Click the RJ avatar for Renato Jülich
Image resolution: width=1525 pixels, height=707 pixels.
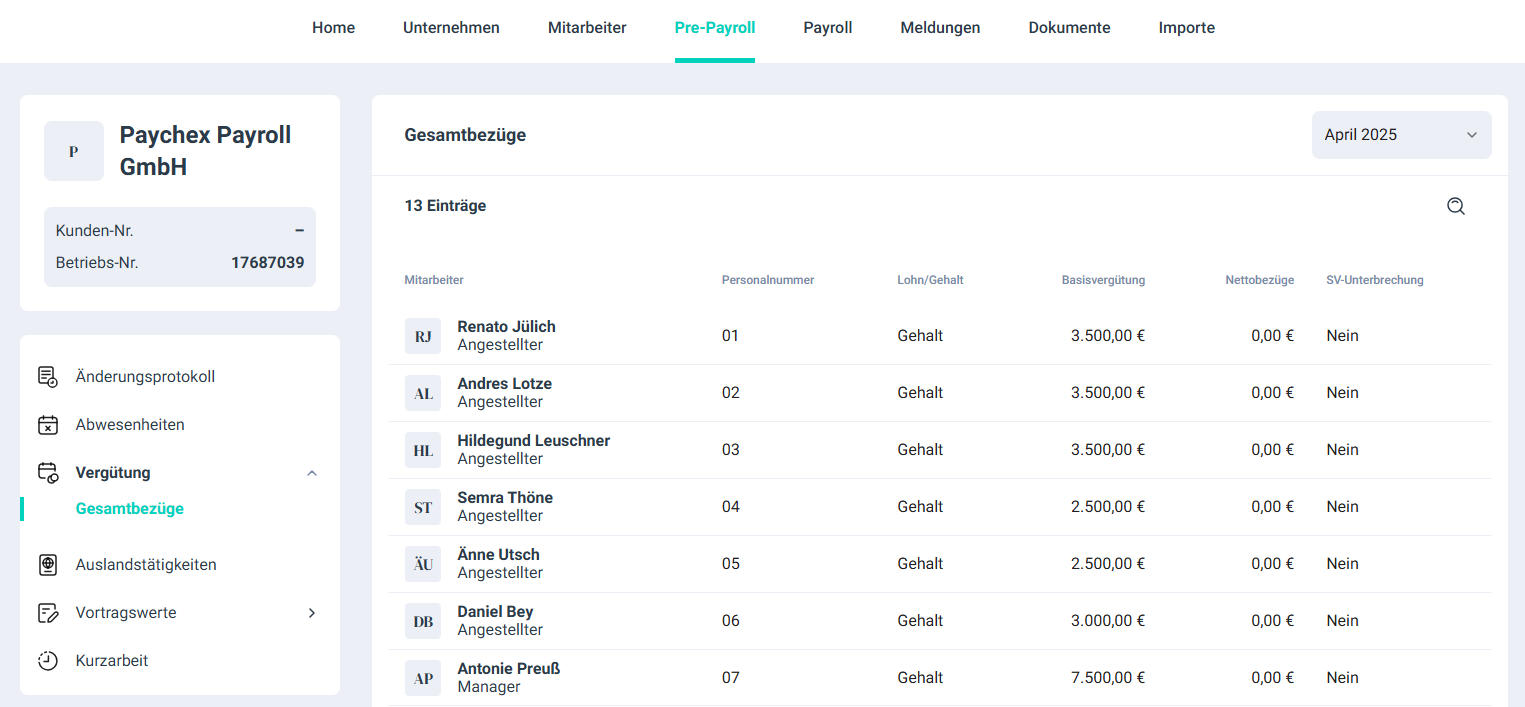click(423, 336)
